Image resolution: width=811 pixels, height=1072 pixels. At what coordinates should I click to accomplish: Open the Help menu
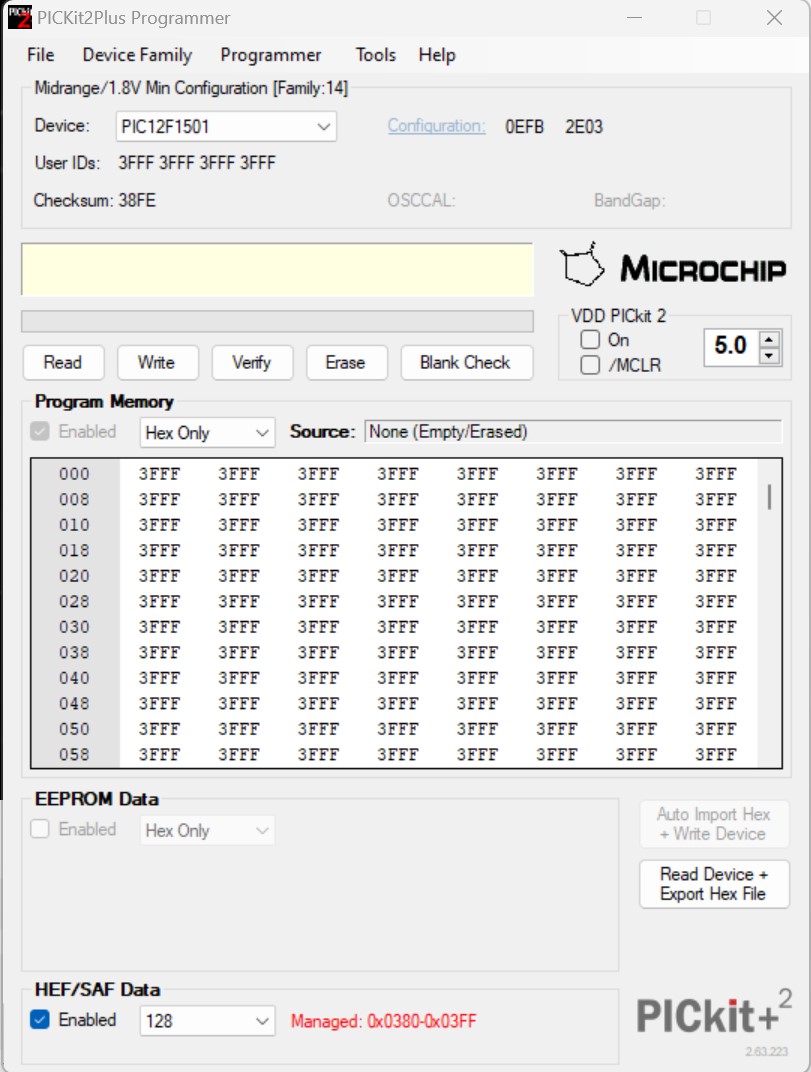pos(437,55)
